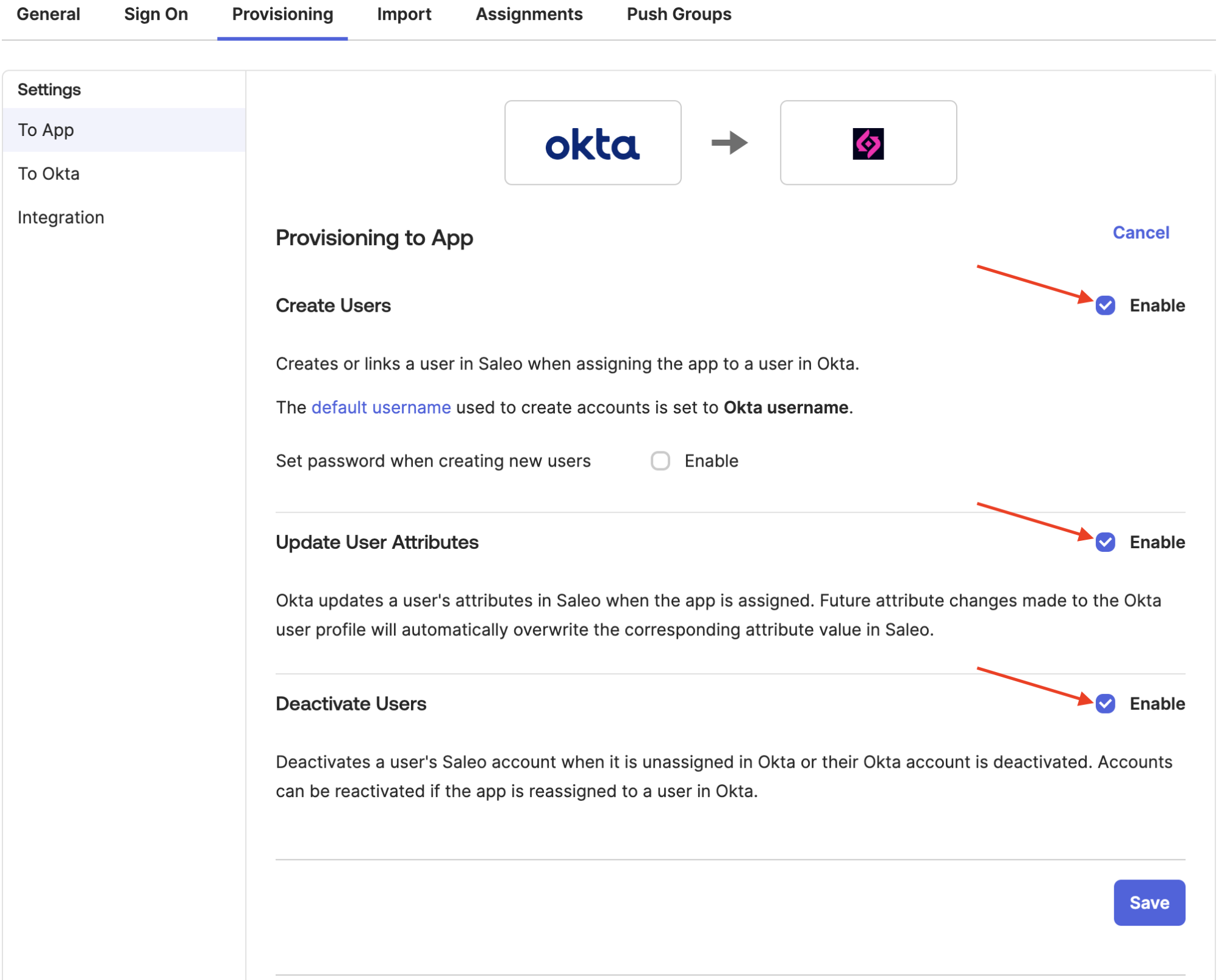Screen dimensions: 1219x980
Task: Toggle Update User Attributes Enable checkbox
Action: click(1104, 542)
